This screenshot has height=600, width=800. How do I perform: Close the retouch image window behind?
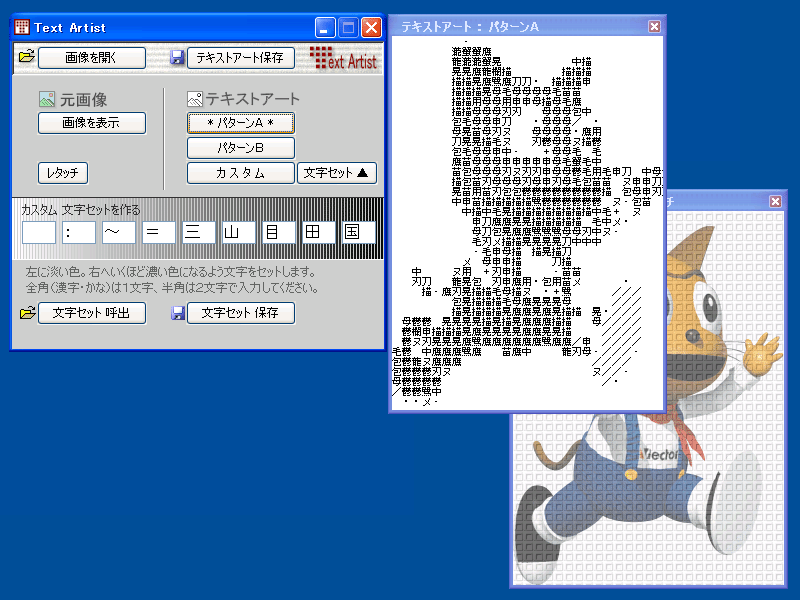point(776,201)
